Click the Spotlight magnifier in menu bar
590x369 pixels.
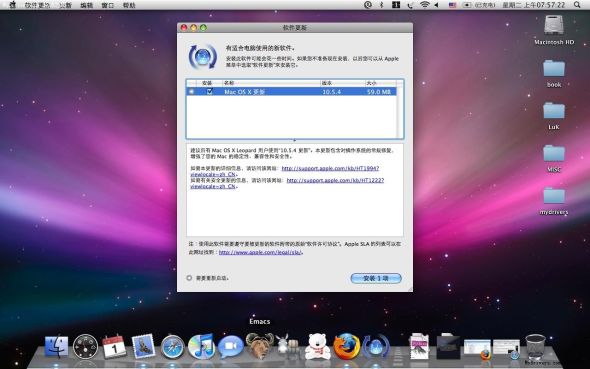577,5
